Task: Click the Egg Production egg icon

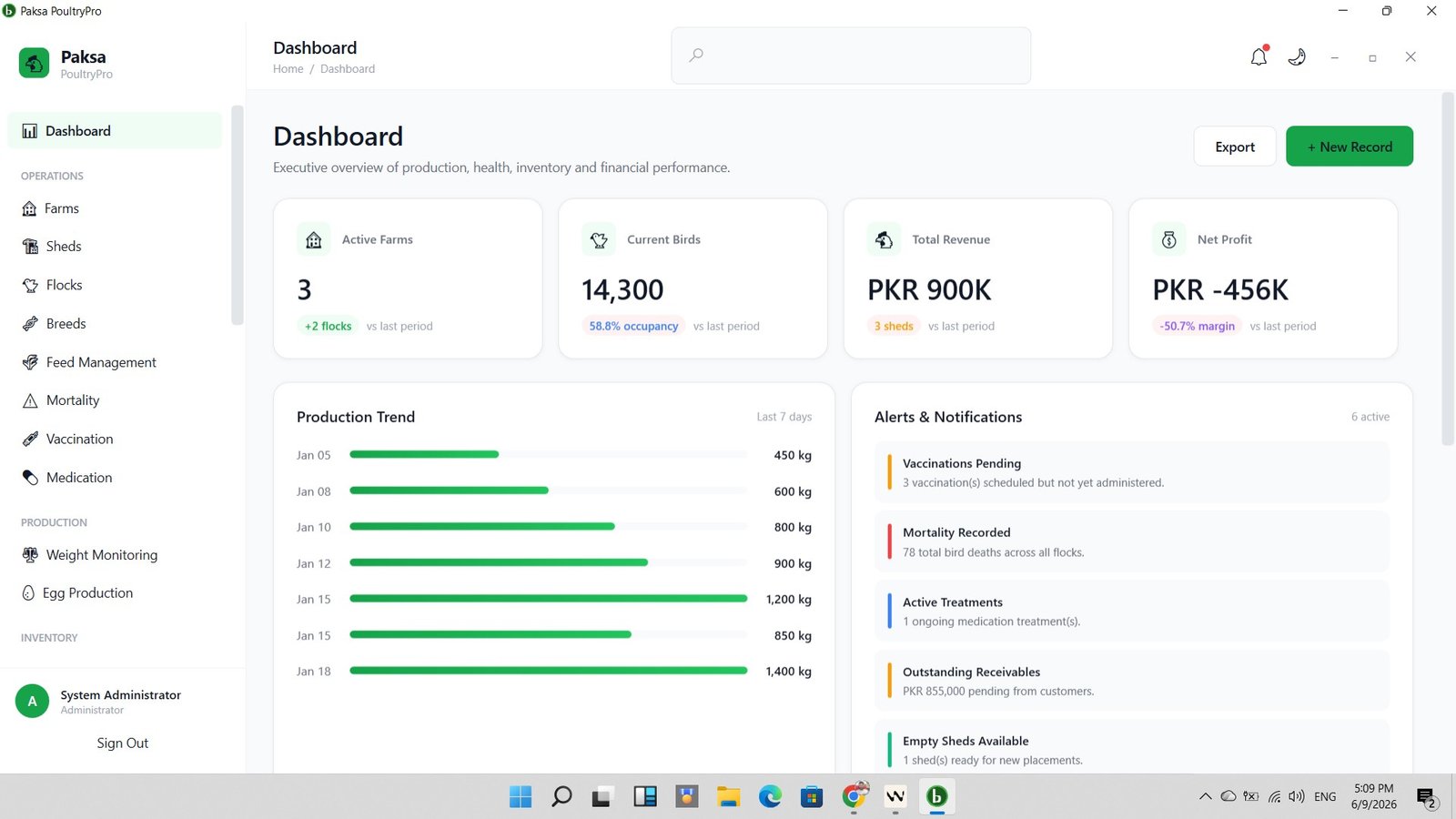Action: pyautogui.click(x=28, y=593)
